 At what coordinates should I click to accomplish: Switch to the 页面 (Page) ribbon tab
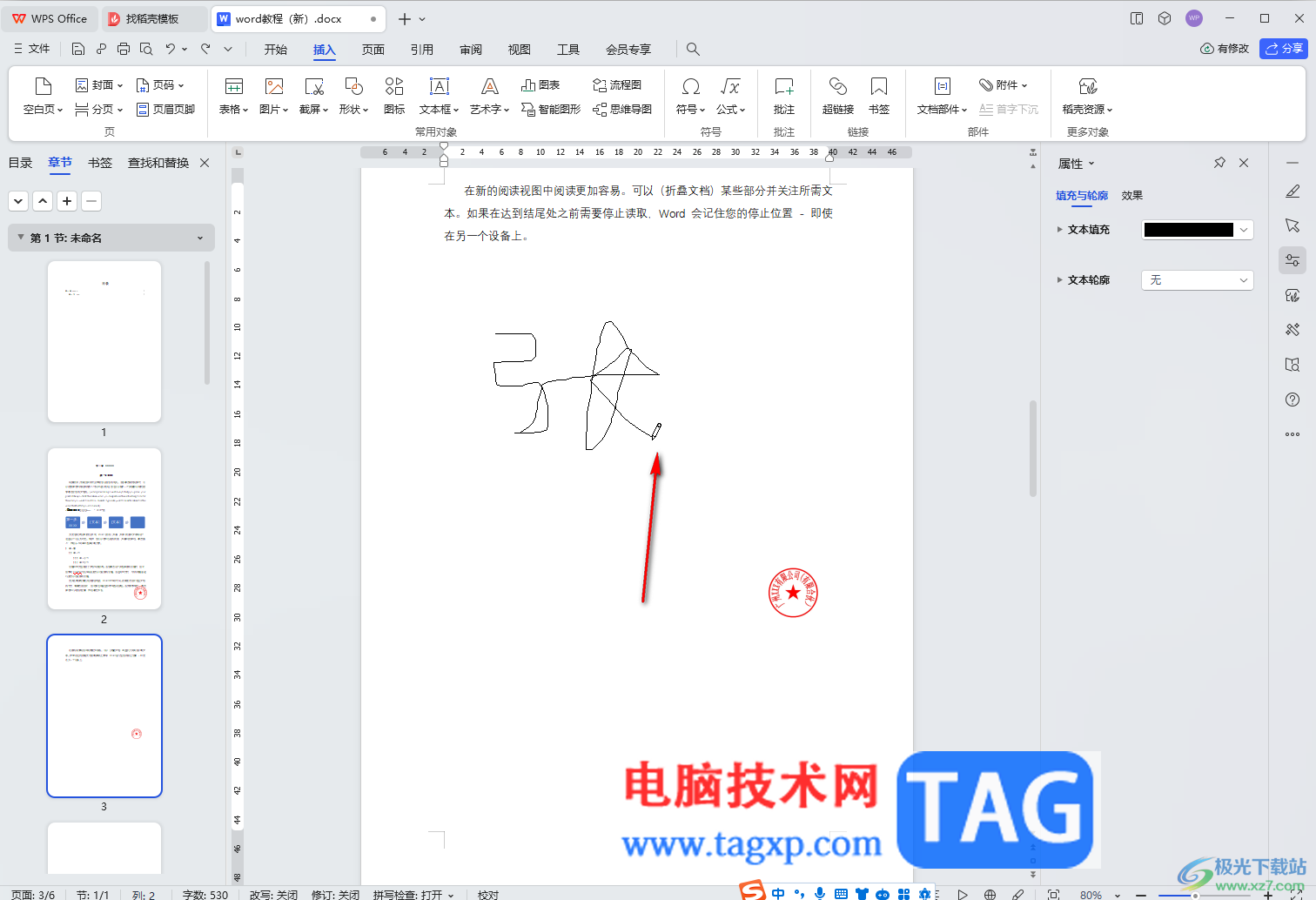pyautogui.click(x=373, y=50)
